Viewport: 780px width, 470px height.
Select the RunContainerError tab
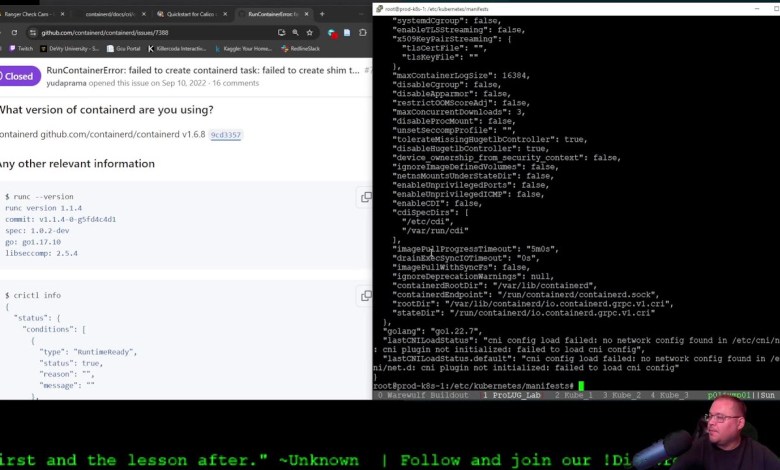[x=273, y=14]
